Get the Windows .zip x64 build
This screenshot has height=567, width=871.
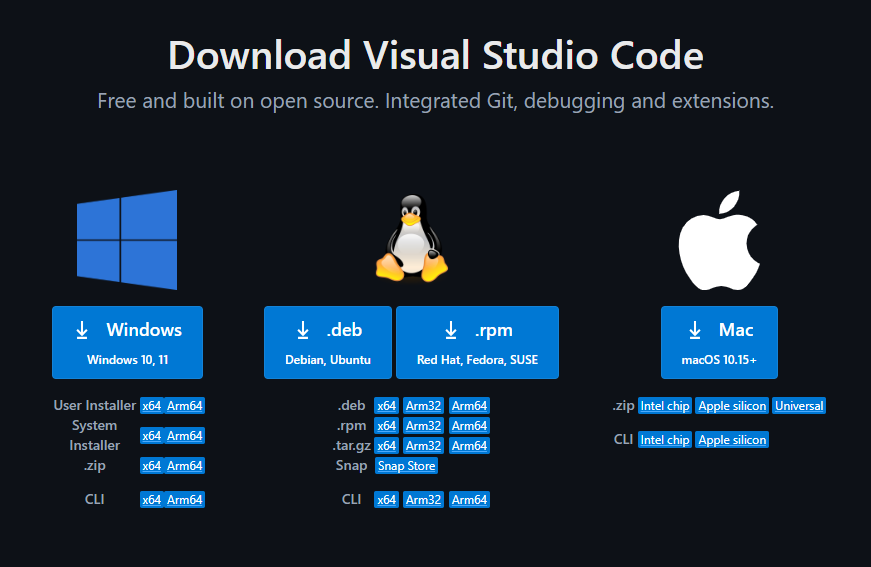click(x=152, y=466)
